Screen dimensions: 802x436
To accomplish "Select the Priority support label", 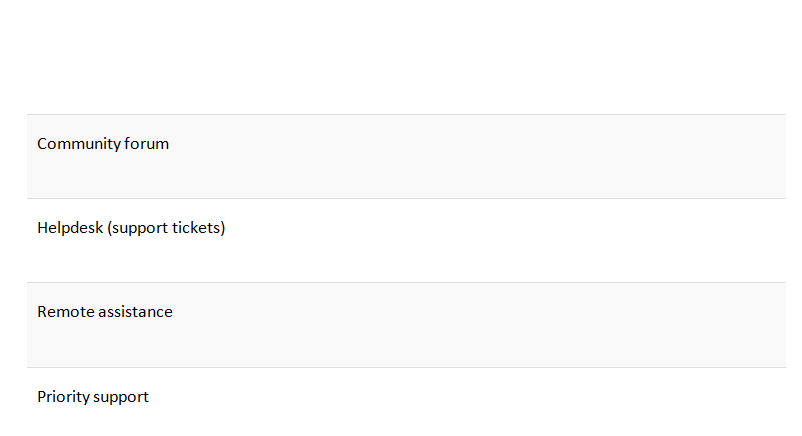I will tap(93, 397).
